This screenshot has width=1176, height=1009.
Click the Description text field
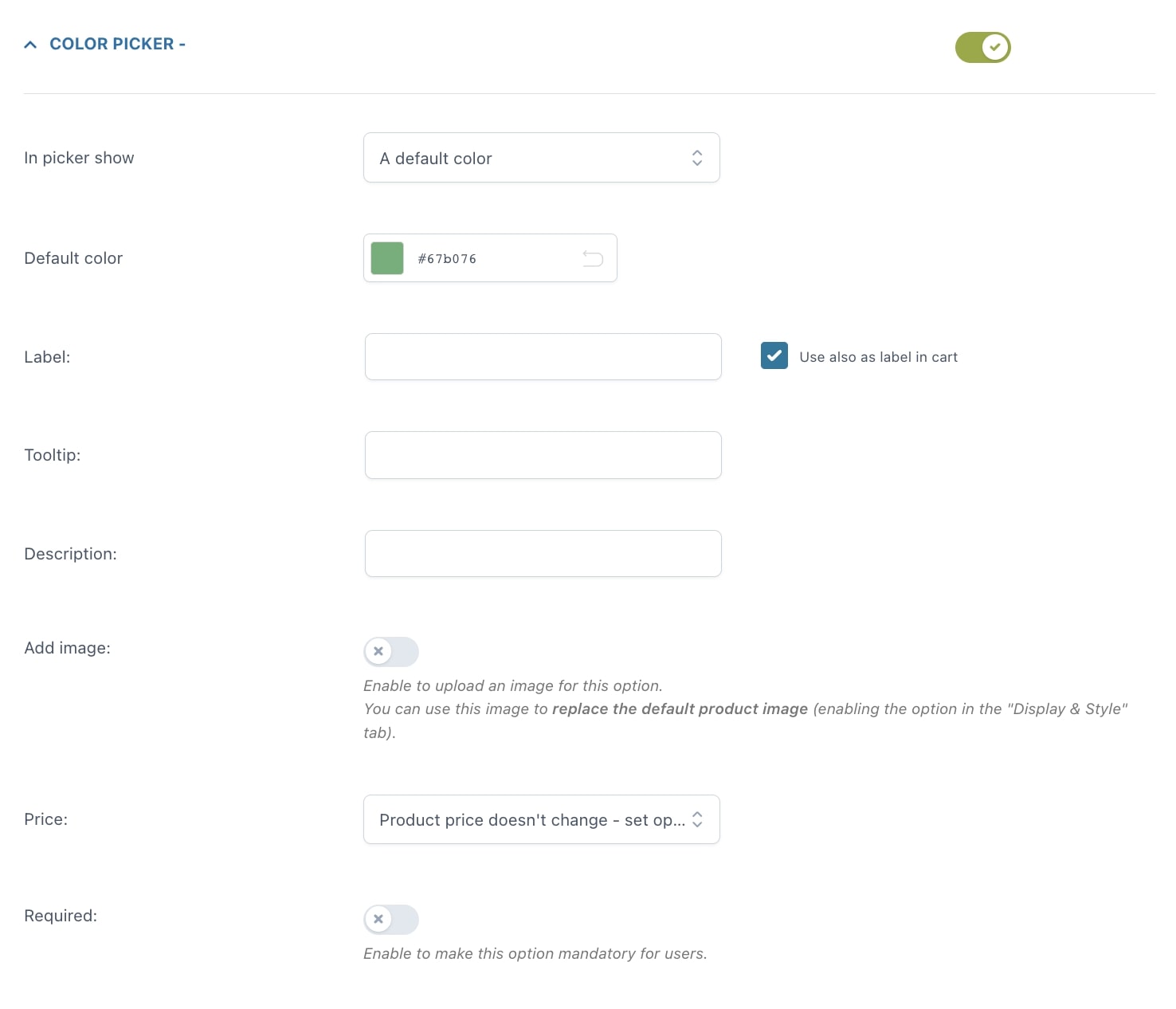click(543, 553)
